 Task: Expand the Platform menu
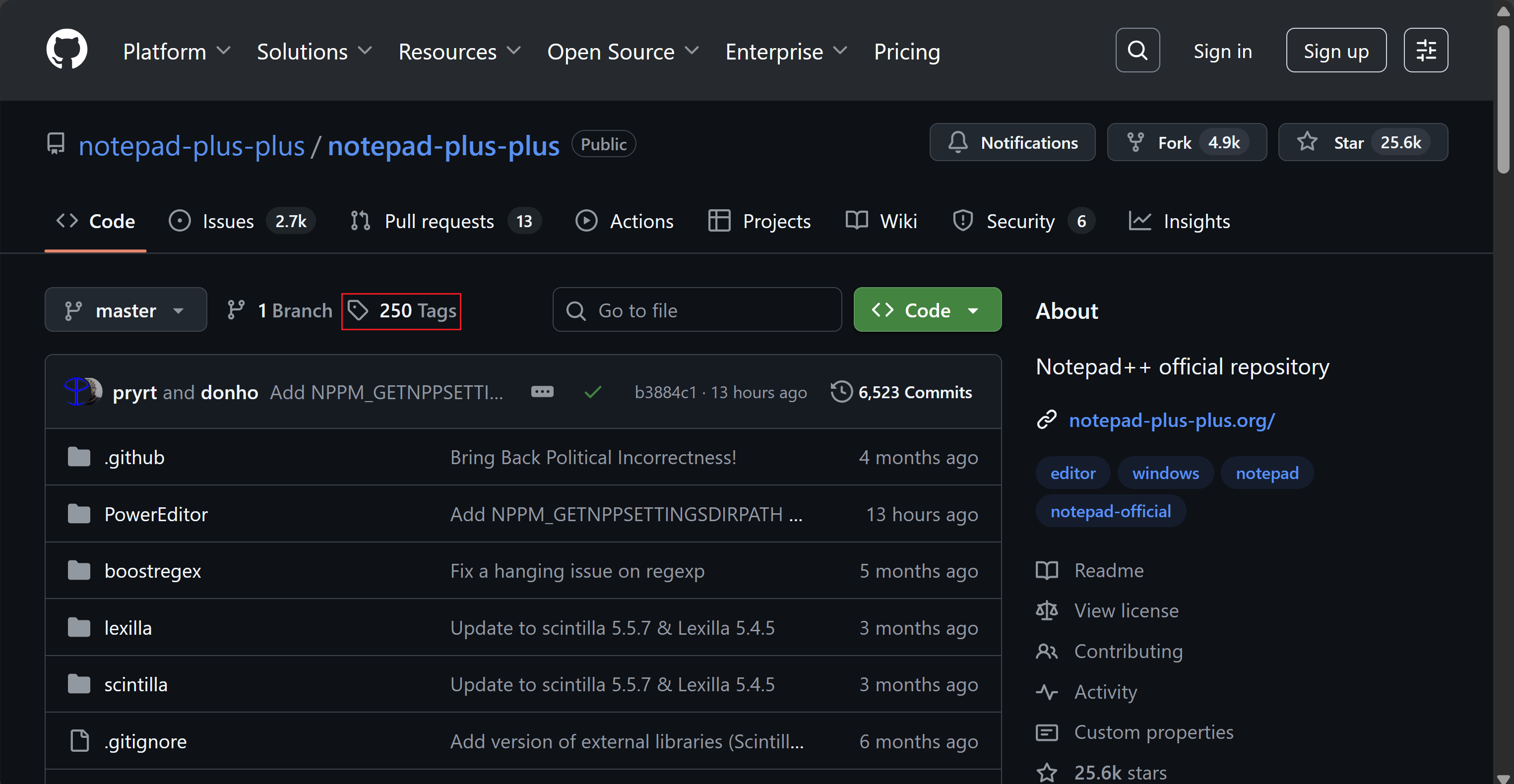pos(176,52)
